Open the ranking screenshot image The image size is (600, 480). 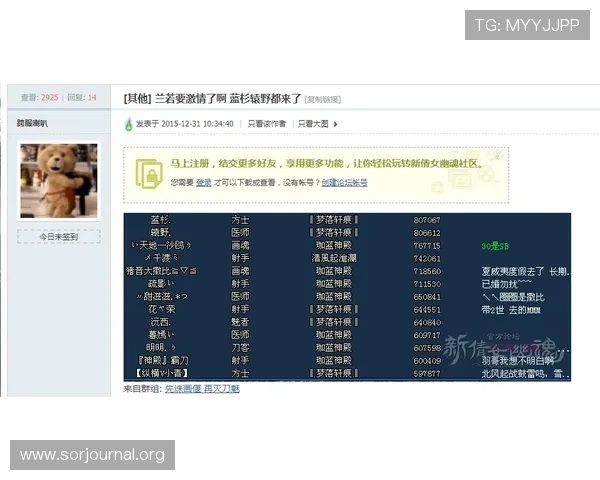point(347,297)
